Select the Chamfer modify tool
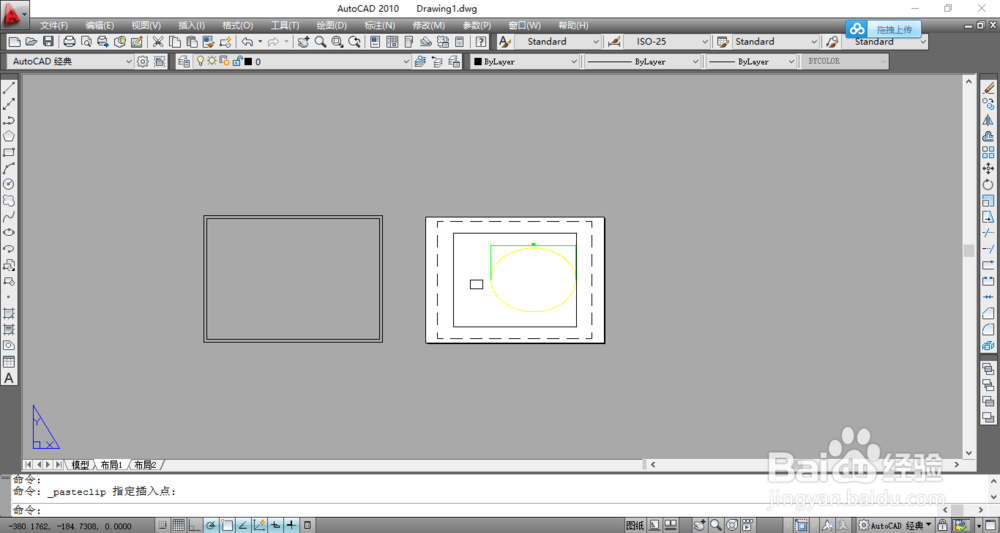Viewport: 1000px width, 533px height. click(988, 313)
